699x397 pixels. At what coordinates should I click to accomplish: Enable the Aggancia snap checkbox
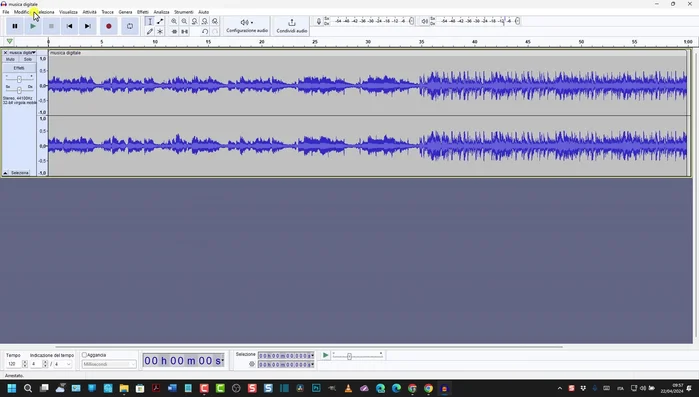click(x=84, y=355)
